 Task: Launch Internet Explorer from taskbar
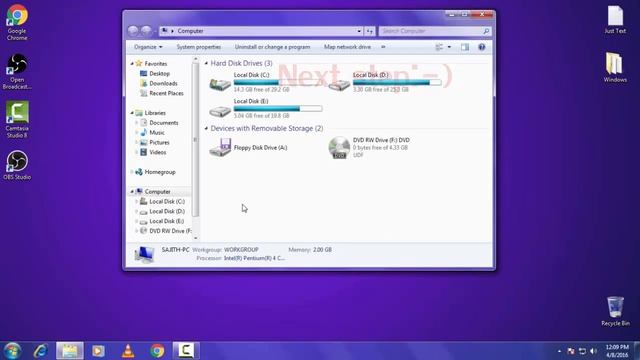[40, 351]
